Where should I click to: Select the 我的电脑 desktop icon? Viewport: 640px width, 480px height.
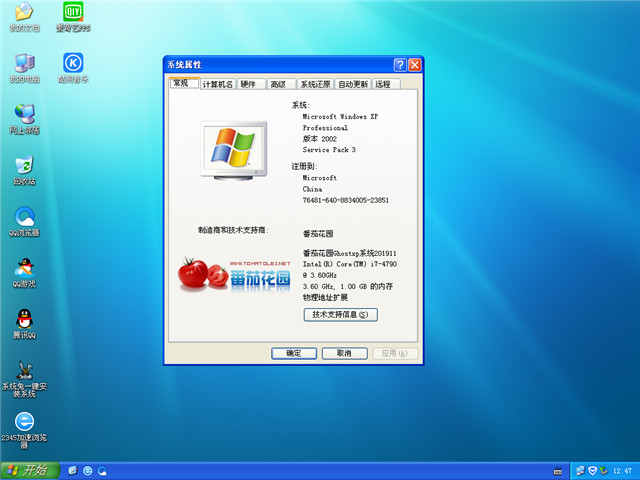(24, 68)
